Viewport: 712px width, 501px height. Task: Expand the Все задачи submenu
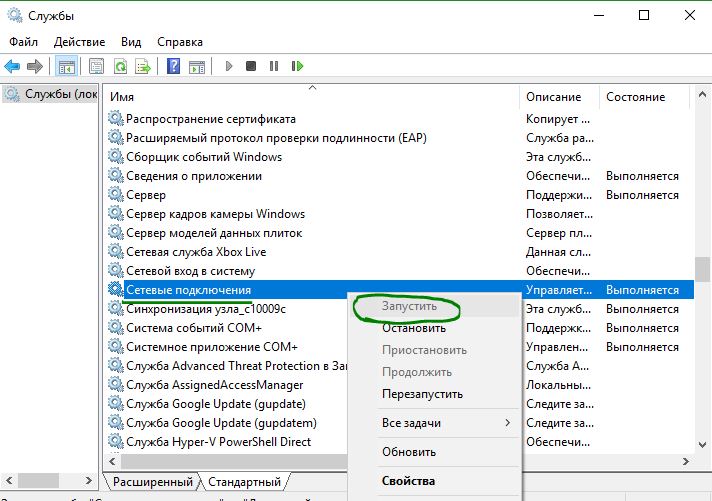[x=434, y=423]
